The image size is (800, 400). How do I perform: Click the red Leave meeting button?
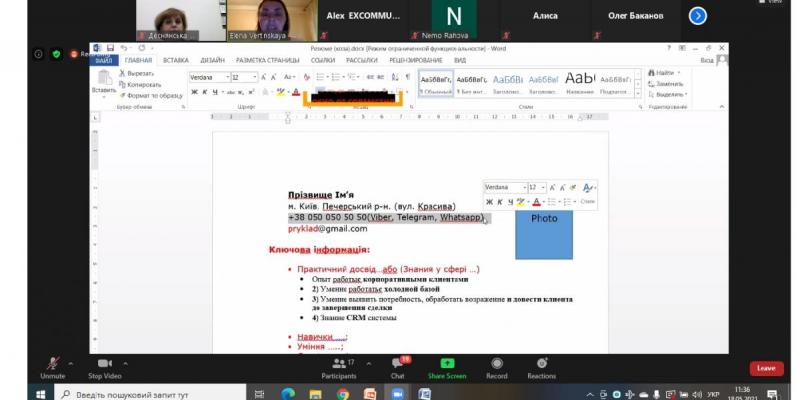(766, 368)
